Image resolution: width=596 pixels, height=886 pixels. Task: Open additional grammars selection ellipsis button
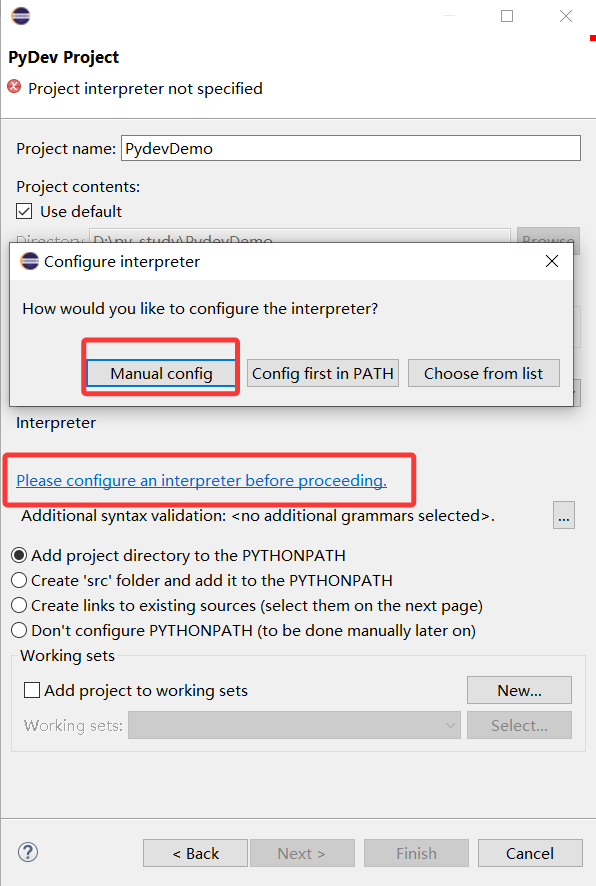pos(563,515)
